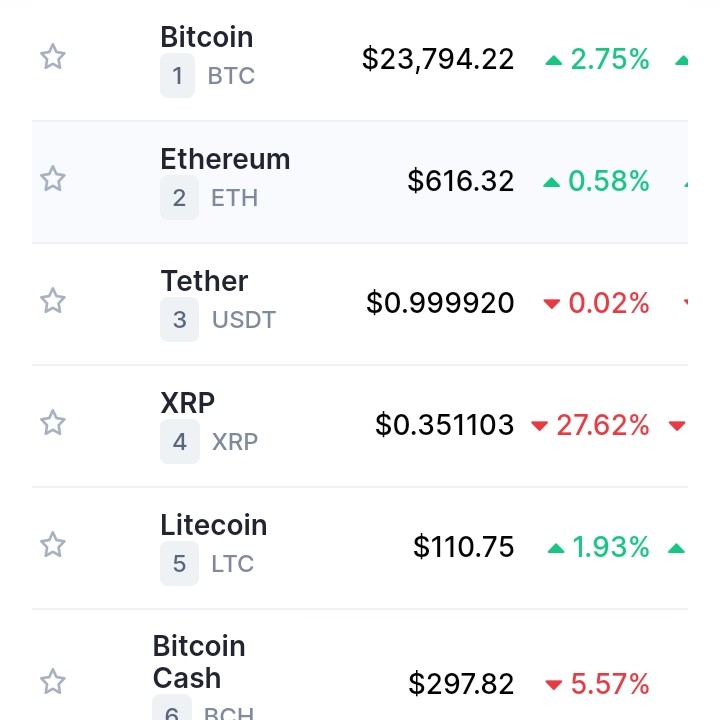Click the Bitcoin rank 1 badge
Image resolution: width=720 pixels, height=720 pixels.
[177, 77]
